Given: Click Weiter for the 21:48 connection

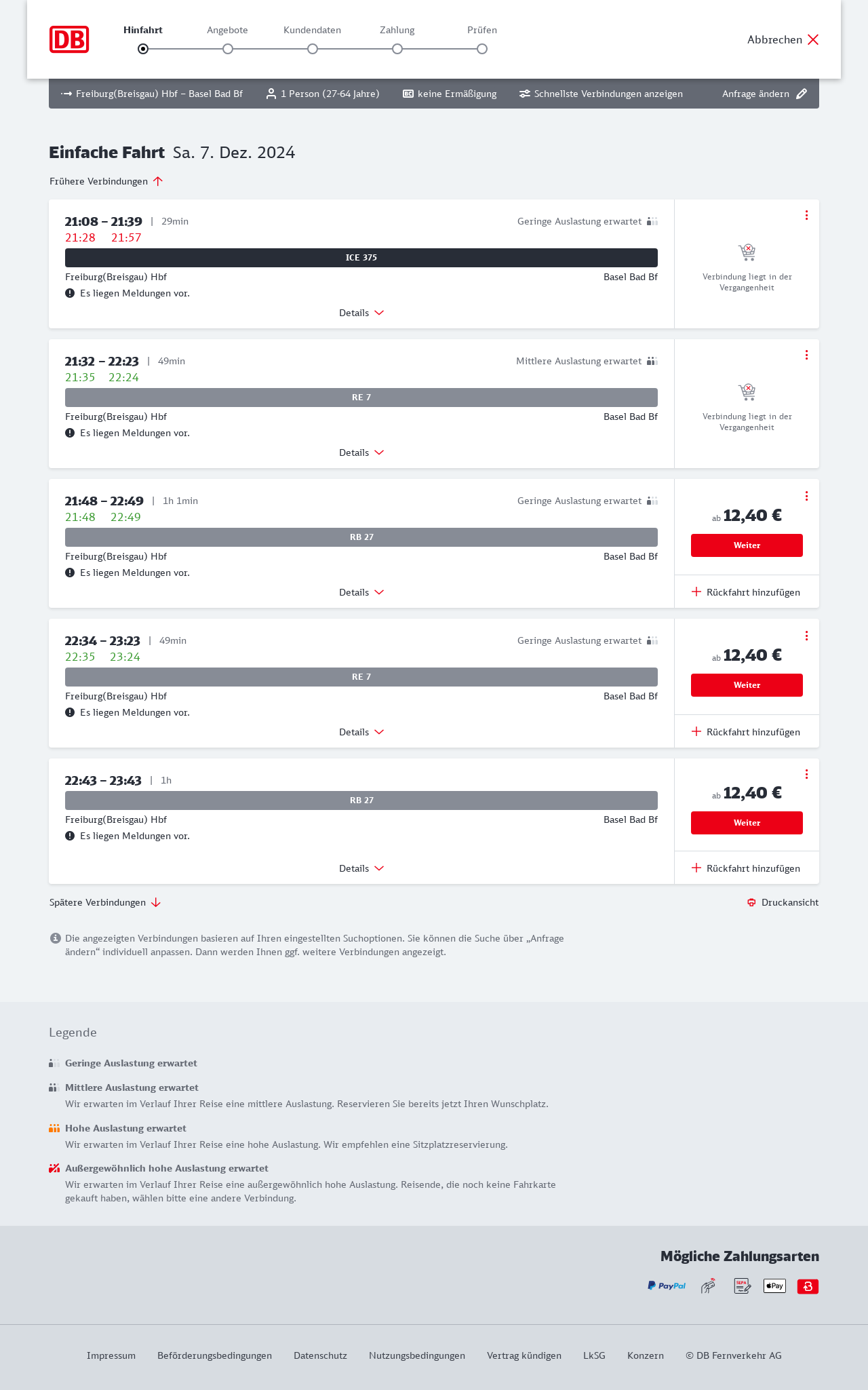Looking at the screenshot, I should click(x=747, y=545).
